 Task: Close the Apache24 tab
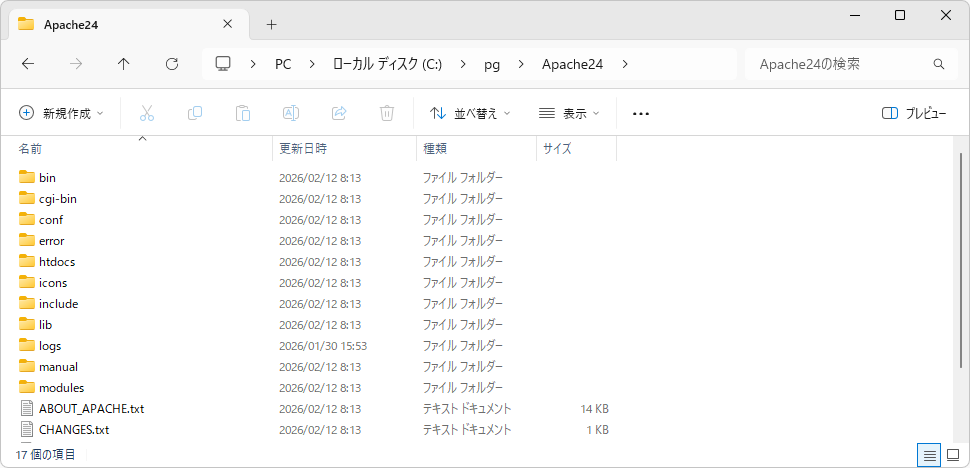[x=227, y=25]
